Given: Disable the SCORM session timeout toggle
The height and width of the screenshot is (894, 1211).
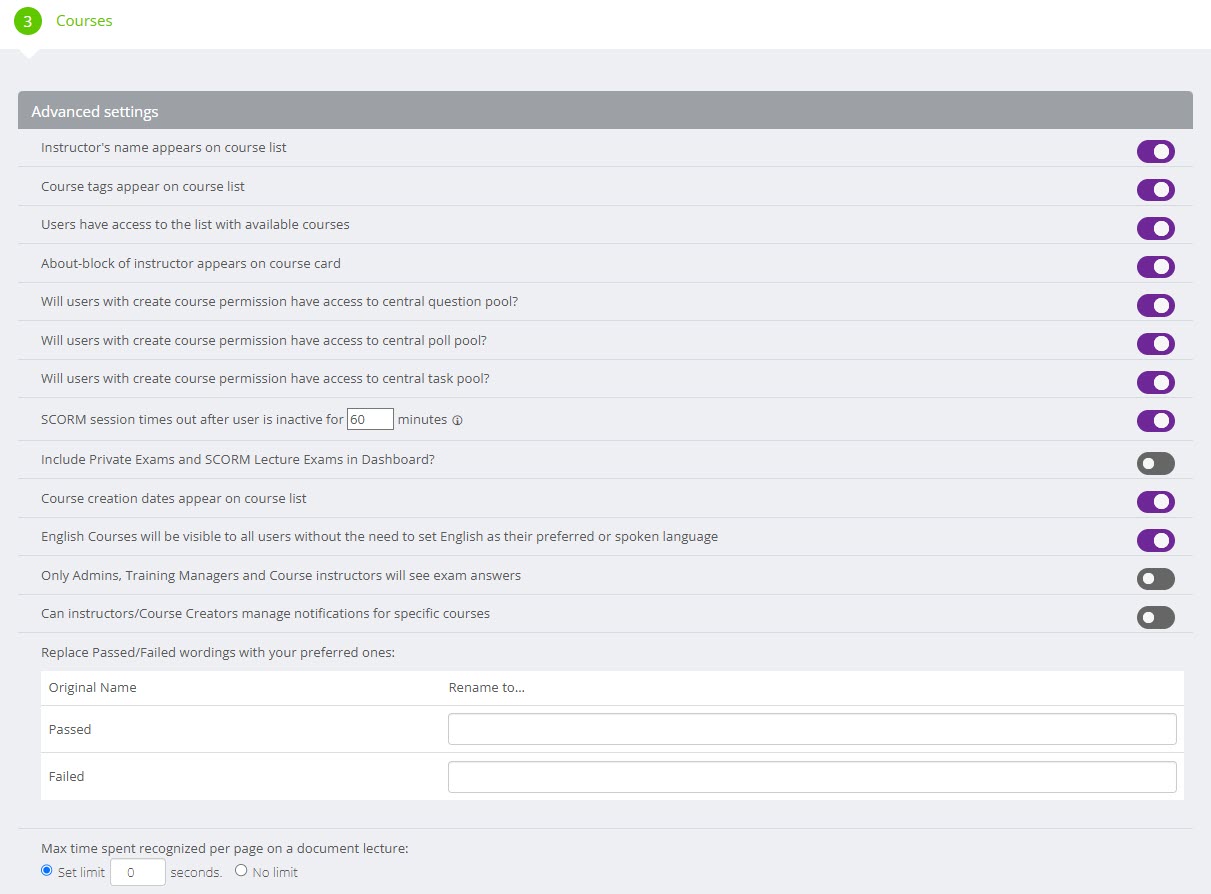Looking at the screenshot, I should pos(1155,421).
